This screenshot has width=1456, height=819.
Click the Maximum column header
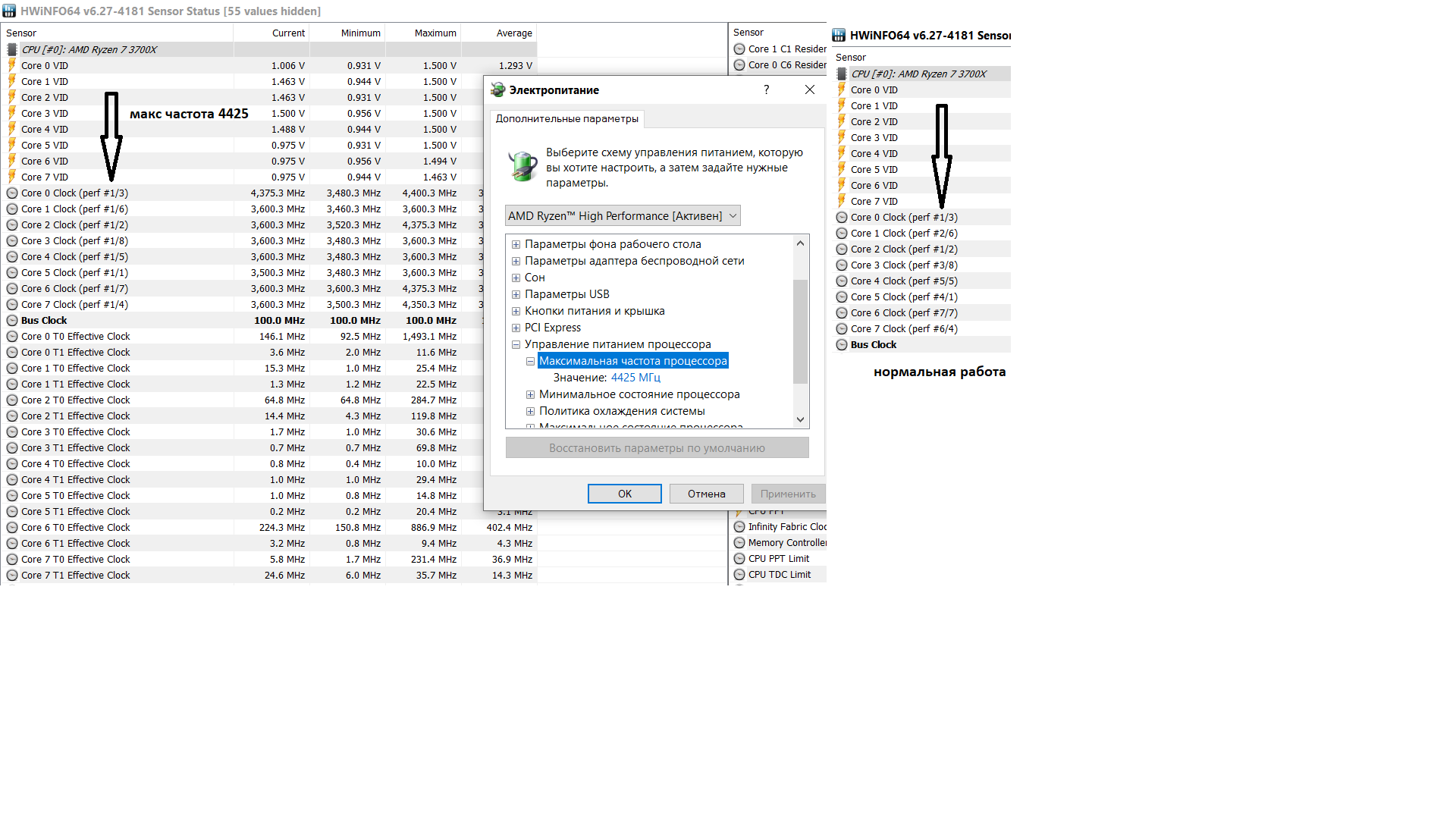click(435, 33)
